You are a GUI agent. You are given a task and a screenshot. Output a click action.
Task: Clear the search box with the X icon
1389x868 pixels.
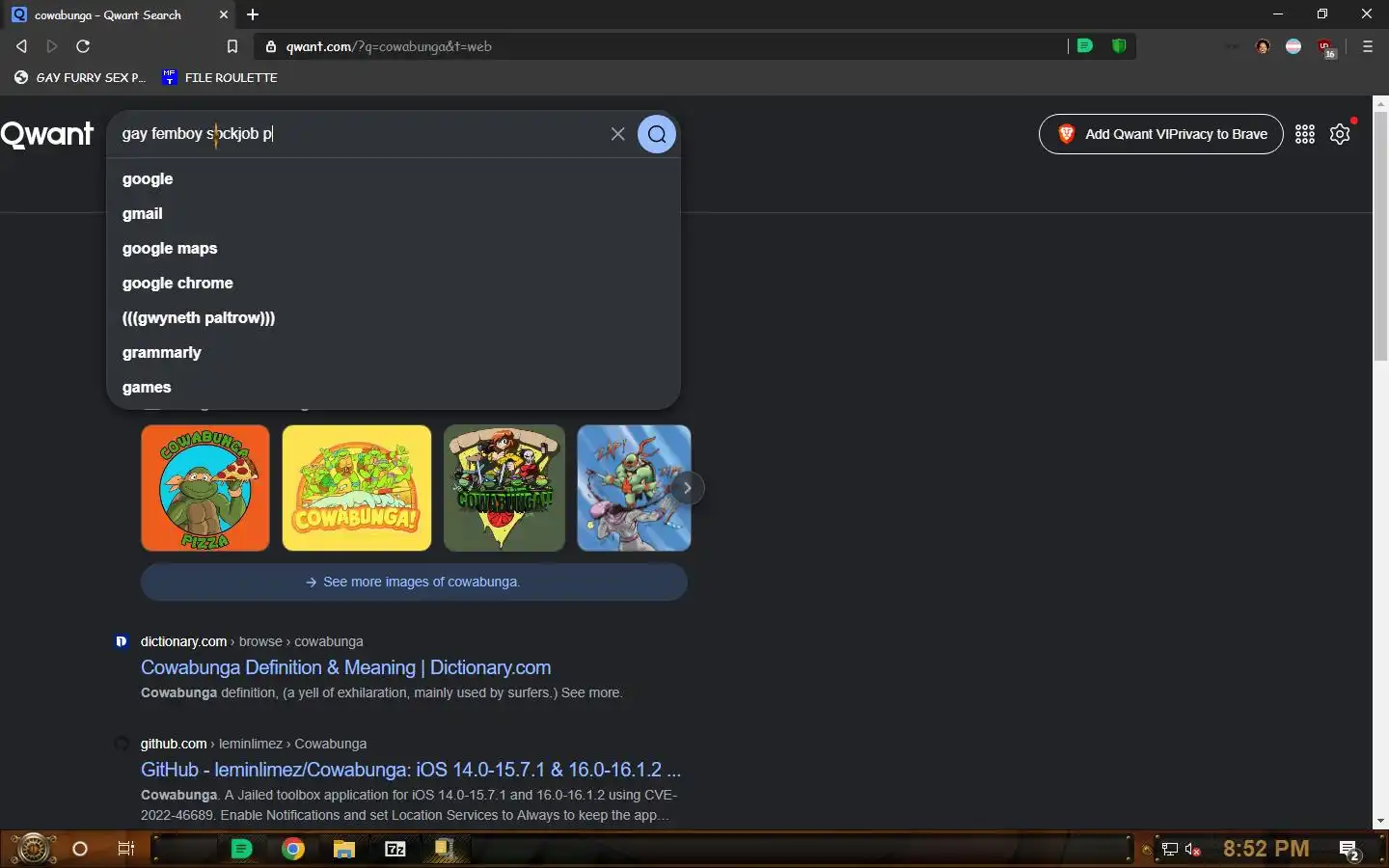pyautogui.click(x=618, y=134)
